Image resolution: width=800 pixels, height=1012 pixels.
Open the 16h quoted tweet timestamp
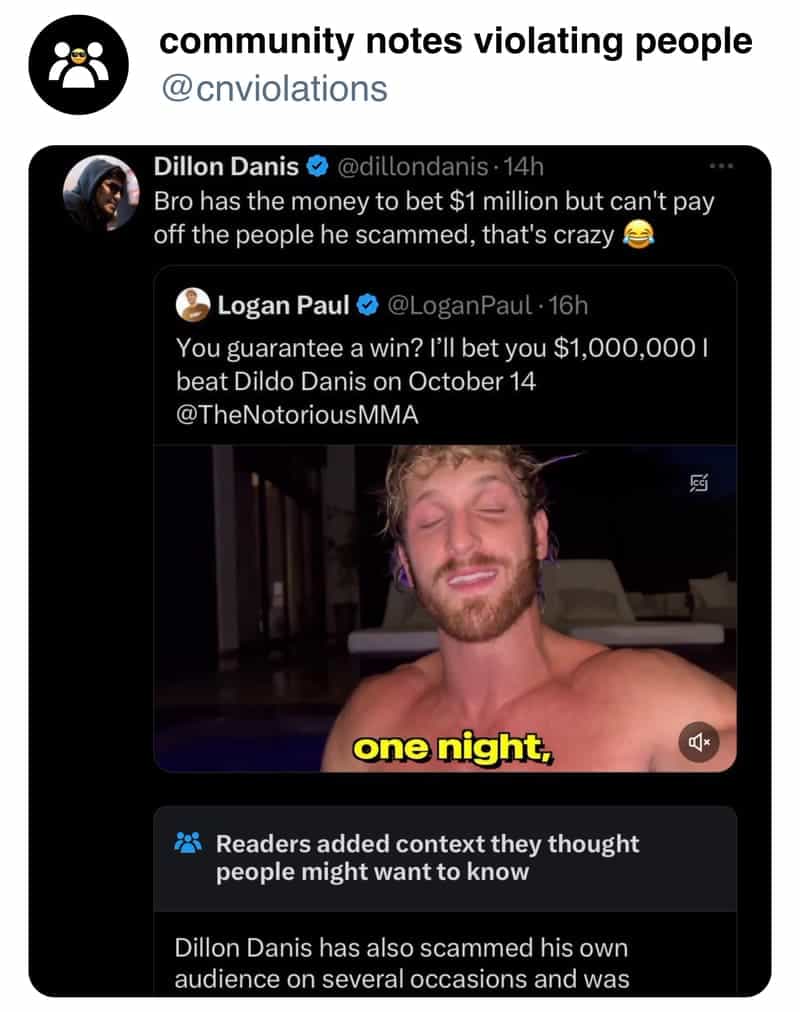pyautogui.click(x=568, y=305)
